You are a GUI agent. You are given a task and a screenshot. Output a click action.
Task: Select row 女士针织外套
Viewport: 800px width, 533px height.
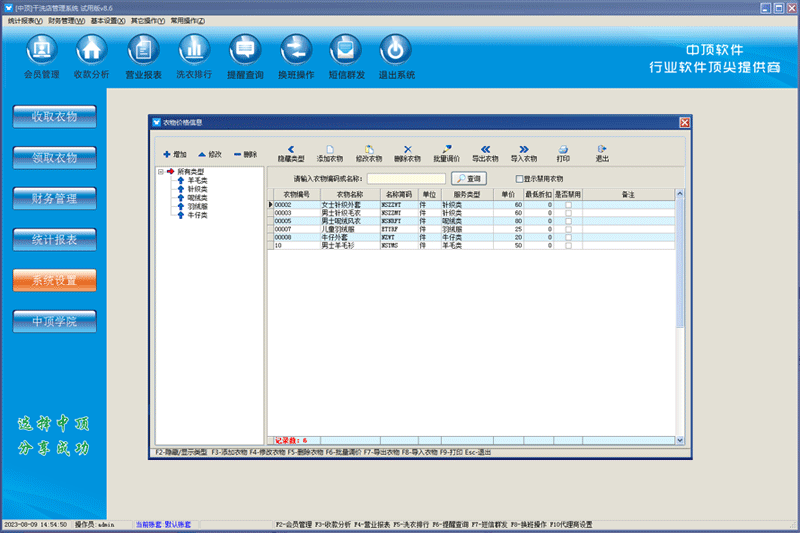pyautogui.click(x=471, y=205)
